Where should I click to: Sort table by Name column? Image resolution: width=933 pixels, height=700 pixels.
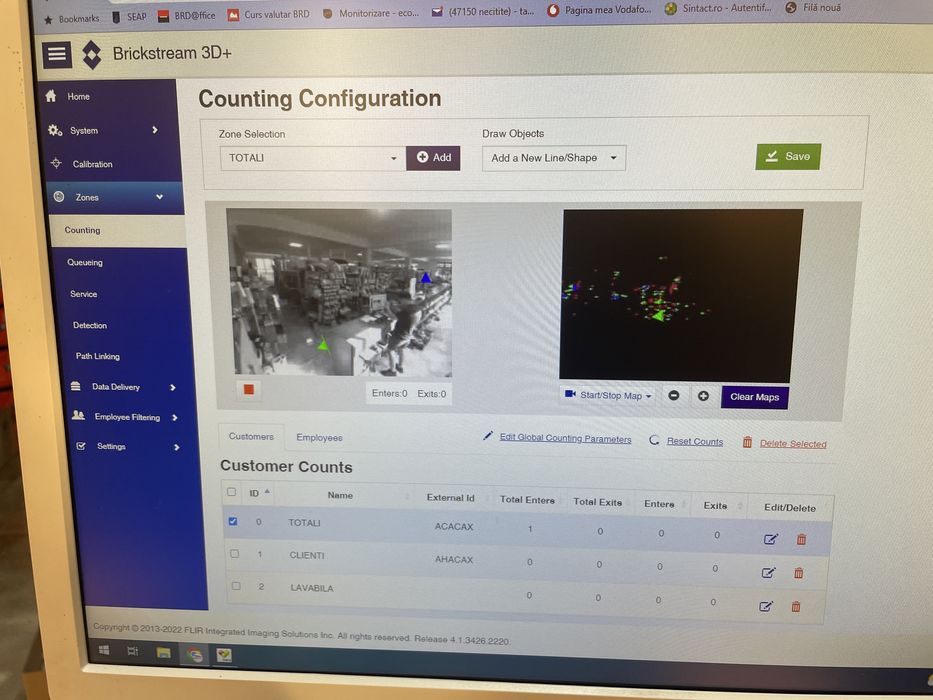tap(340, 495)
